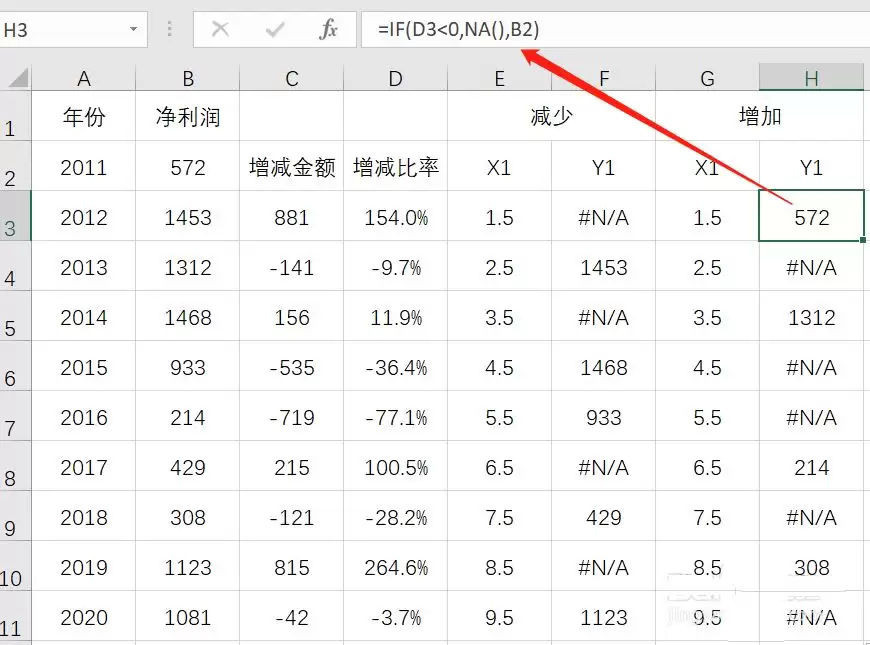Select cell showing -719
The width and height of the screenshot is (870, 645).
[291, 417]
